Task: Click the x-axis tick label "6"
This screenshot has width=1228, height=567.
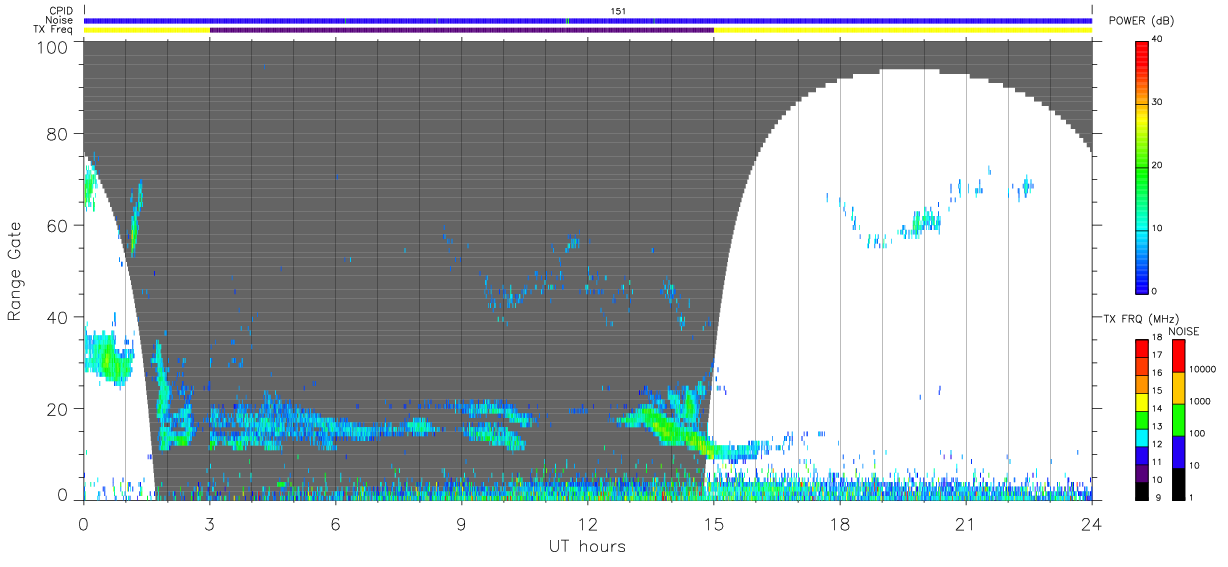Action: pyautogui.click(x=336, y=524)
